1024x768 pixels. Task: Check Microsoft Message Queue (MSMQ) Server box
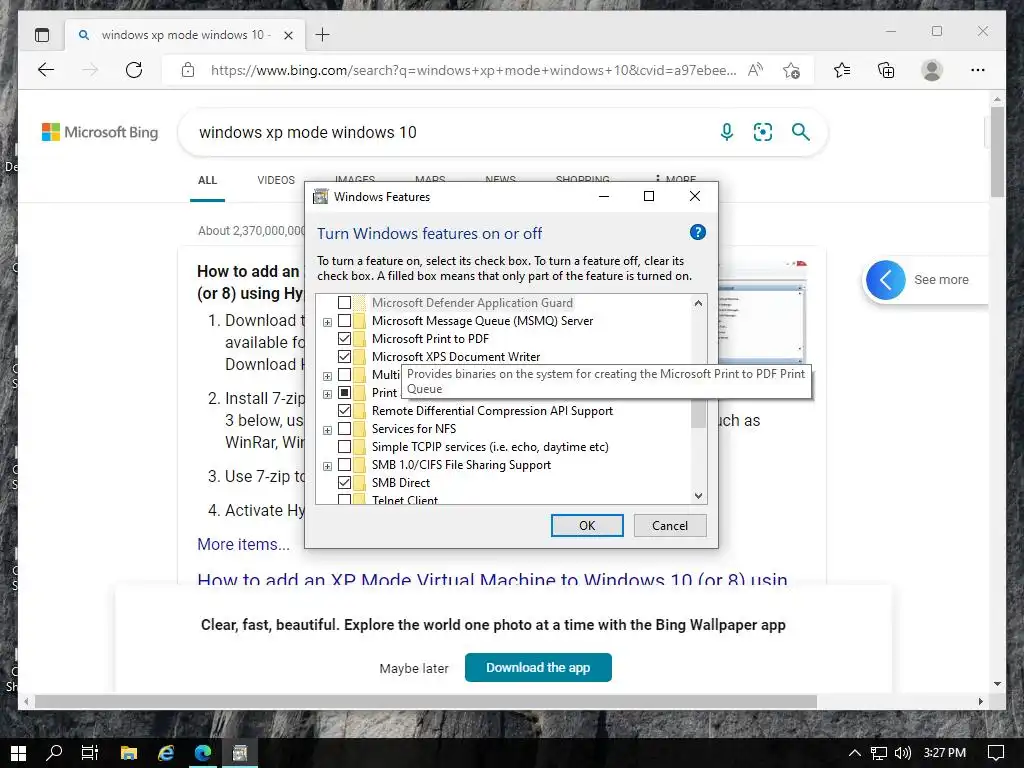tap(344, 321)
